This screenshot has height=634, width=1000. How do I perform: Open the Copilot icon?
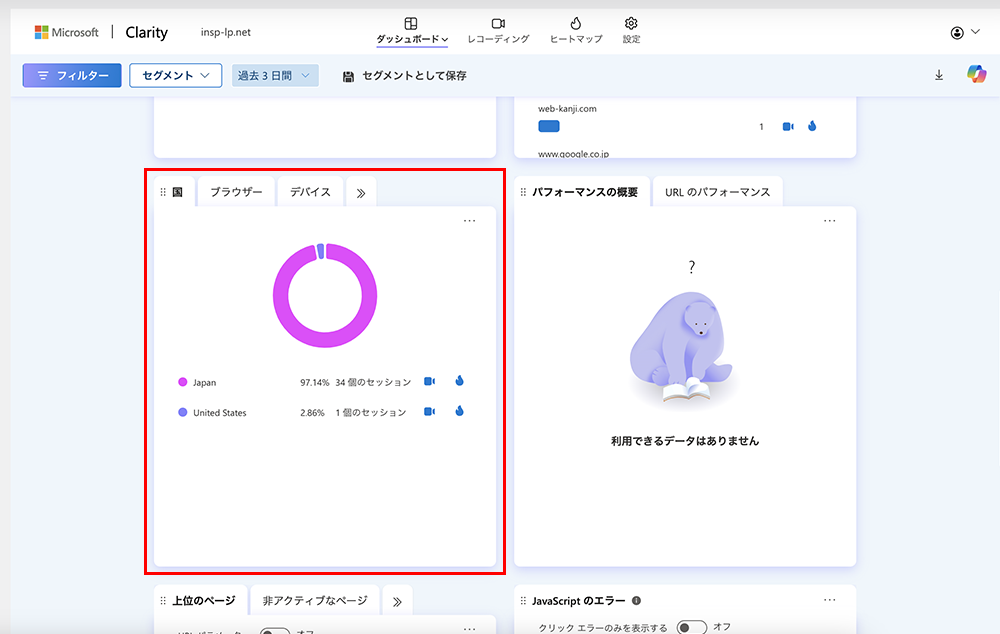[x=976, y=74]
